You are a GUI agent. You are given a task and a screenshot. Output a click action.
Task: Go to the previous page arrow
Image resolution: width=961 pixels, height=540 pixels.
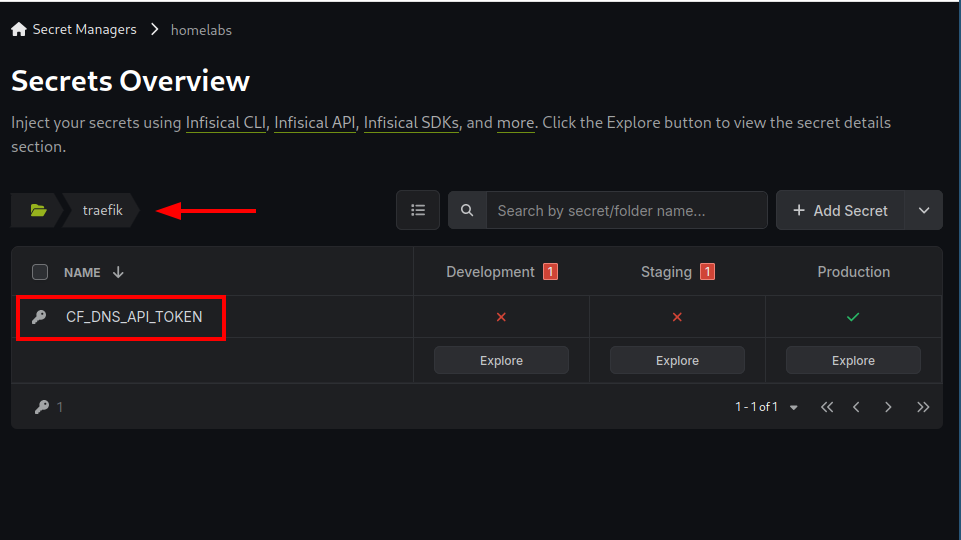856,407
